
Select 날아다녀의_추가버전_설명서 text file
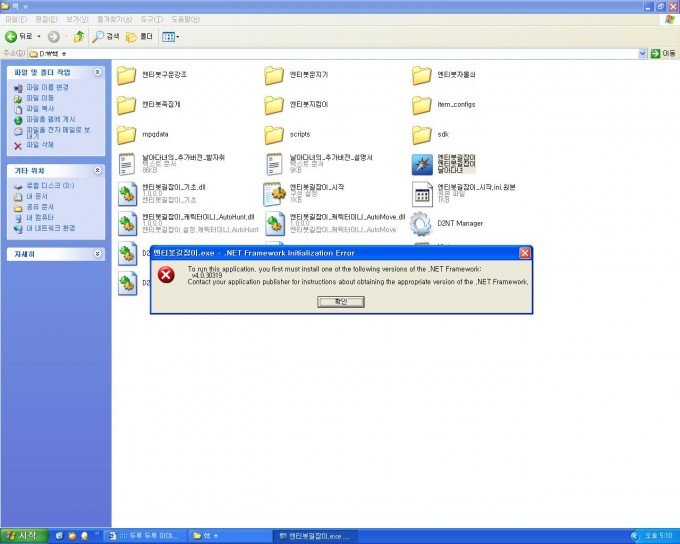[319, 164]
